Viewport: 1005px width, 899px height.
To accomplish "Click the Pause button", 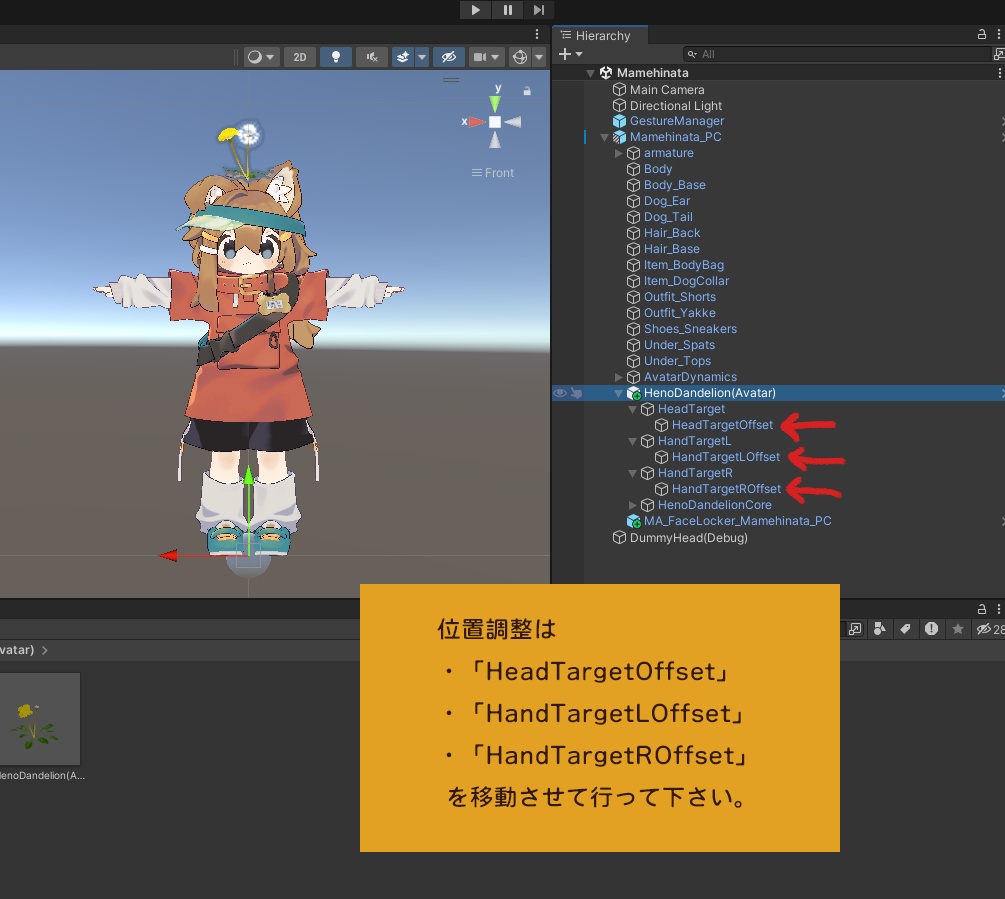I will [x=507, y=10].
